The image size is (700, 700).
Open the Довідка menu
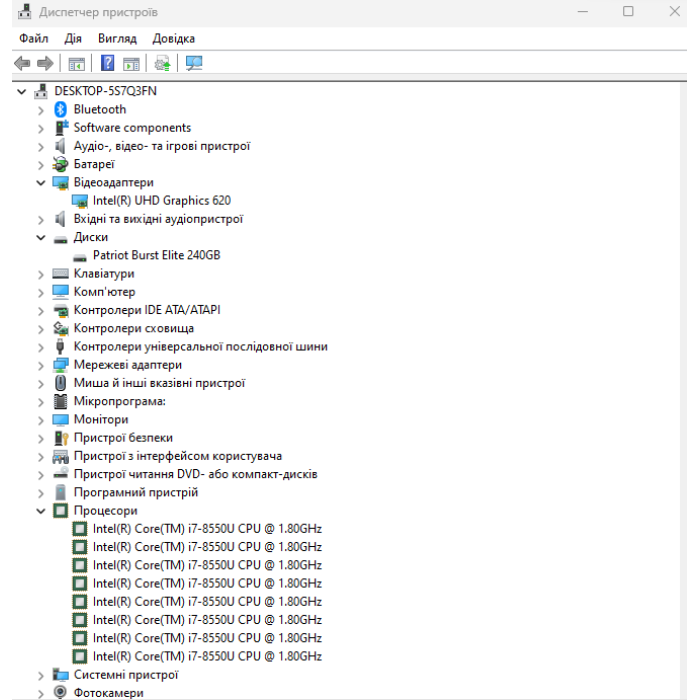click(174, 38)
